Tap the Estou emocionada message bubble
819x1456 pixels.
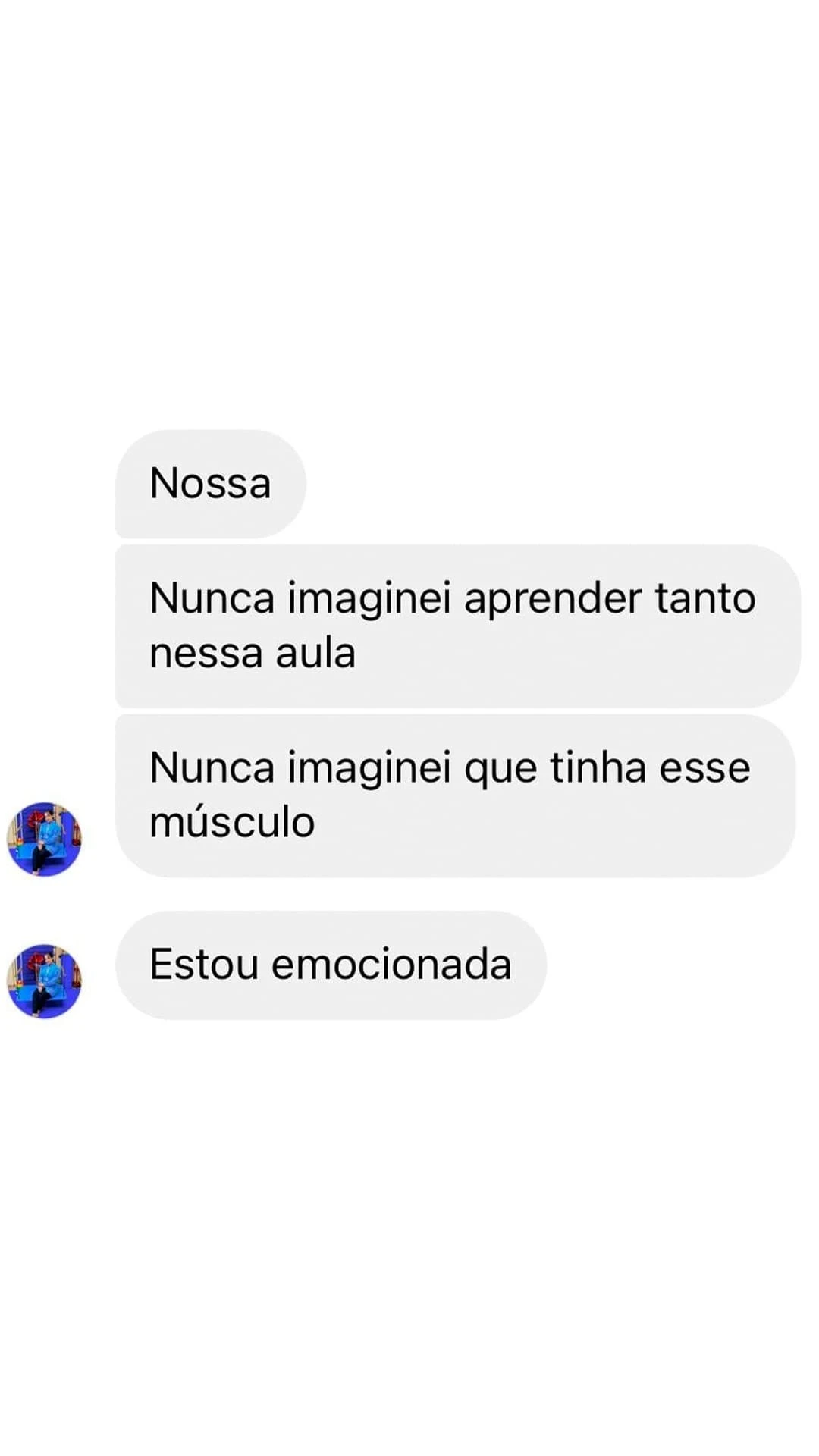coord(331,965)
